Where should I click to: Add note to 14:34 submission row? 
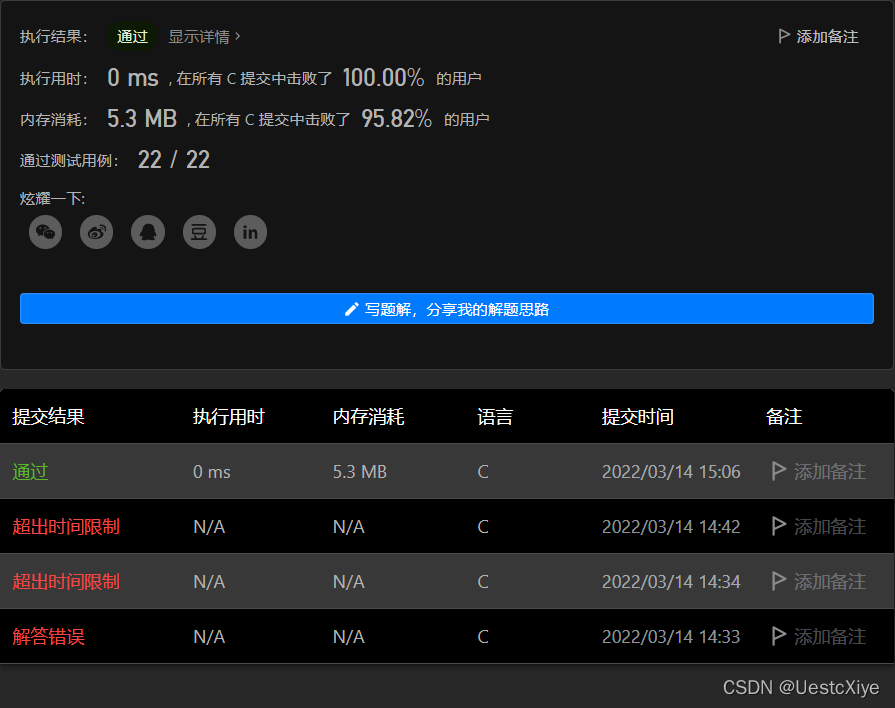point(819,582)
